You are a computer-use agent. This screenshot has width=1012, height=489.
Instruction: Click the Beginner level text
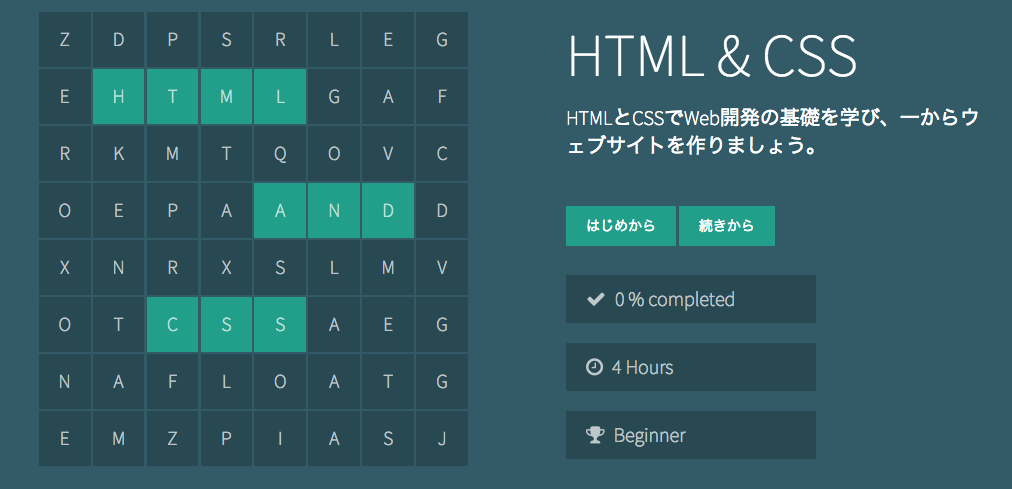point(649,435)
